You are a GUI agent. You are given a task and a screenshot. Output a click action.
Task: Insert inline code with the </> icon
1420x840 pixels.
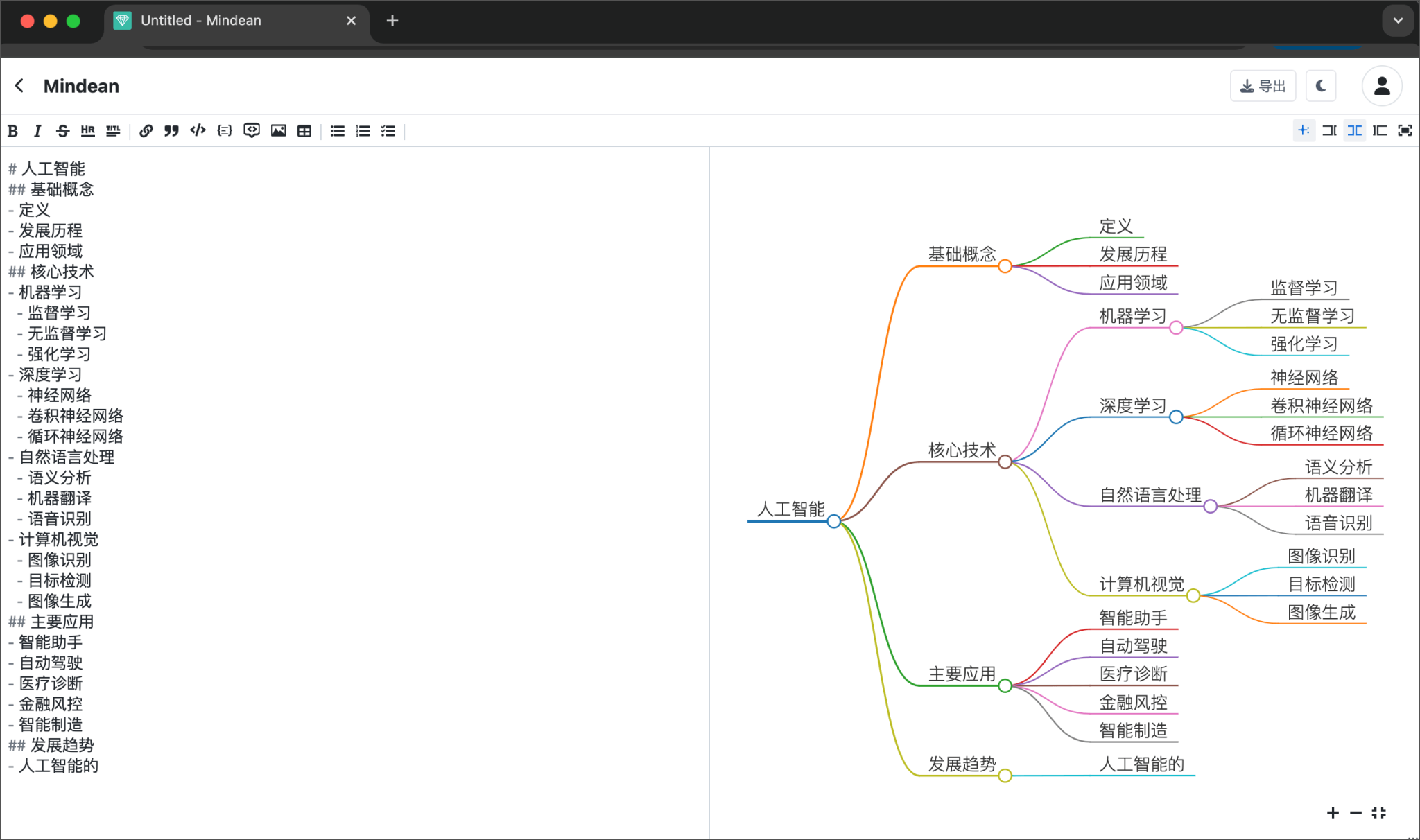pos(198,130)
